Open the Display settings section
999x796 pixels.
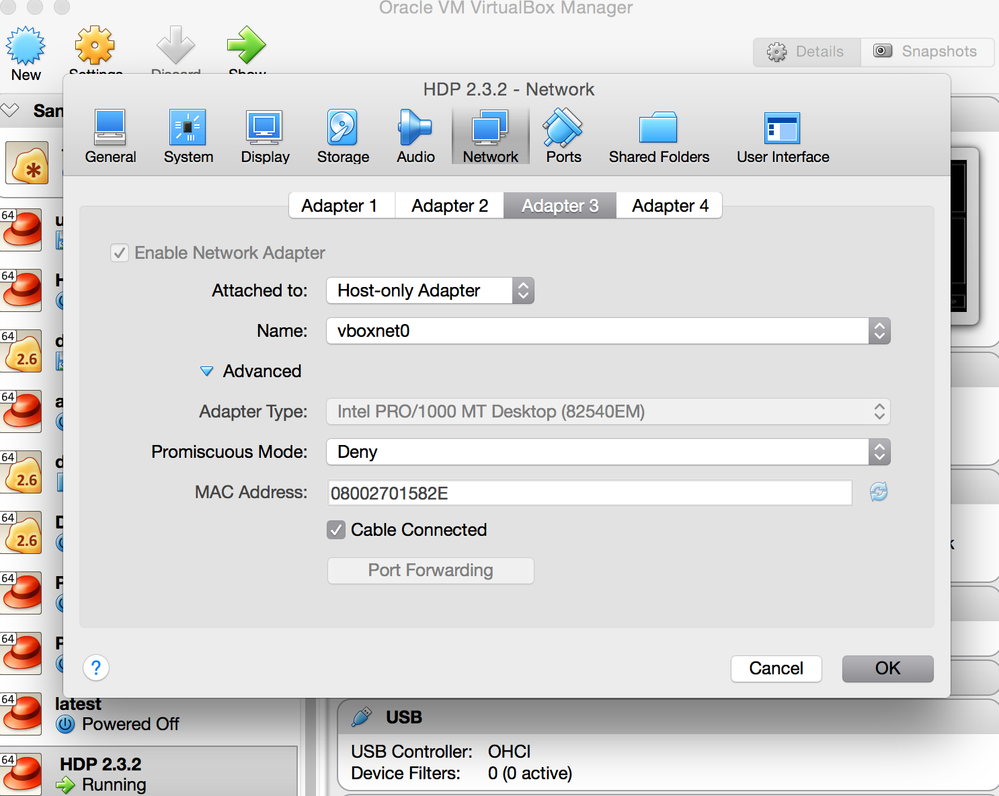pos(265,136)
